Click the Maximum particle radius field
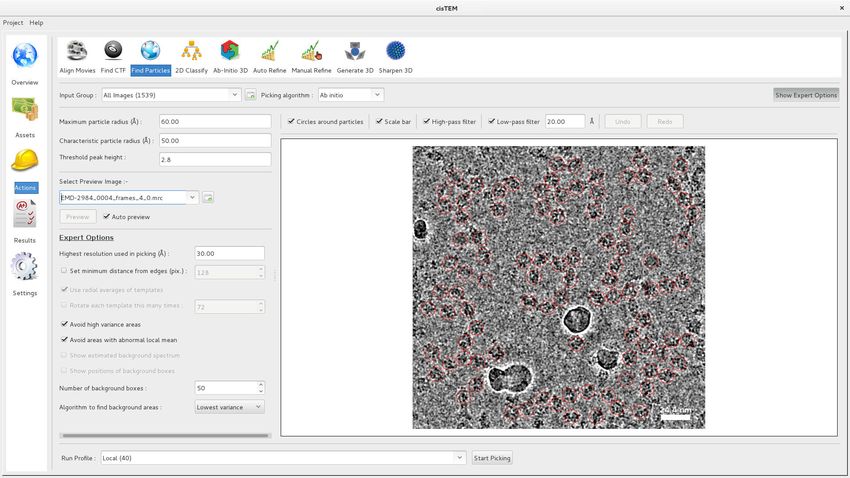 click(215, 121)
